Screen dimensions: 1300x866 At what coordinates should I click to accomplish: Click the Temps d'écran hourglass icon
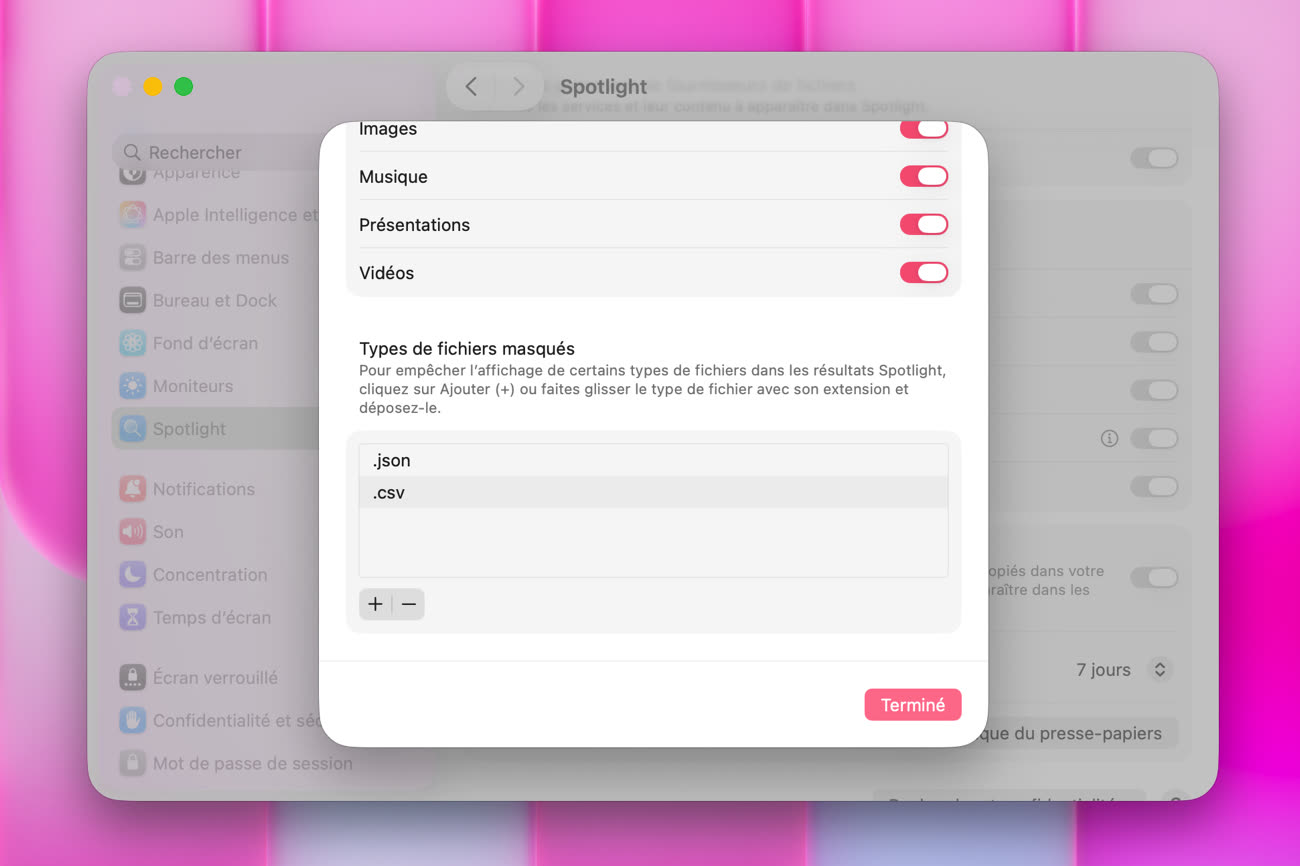pos(132,618)
